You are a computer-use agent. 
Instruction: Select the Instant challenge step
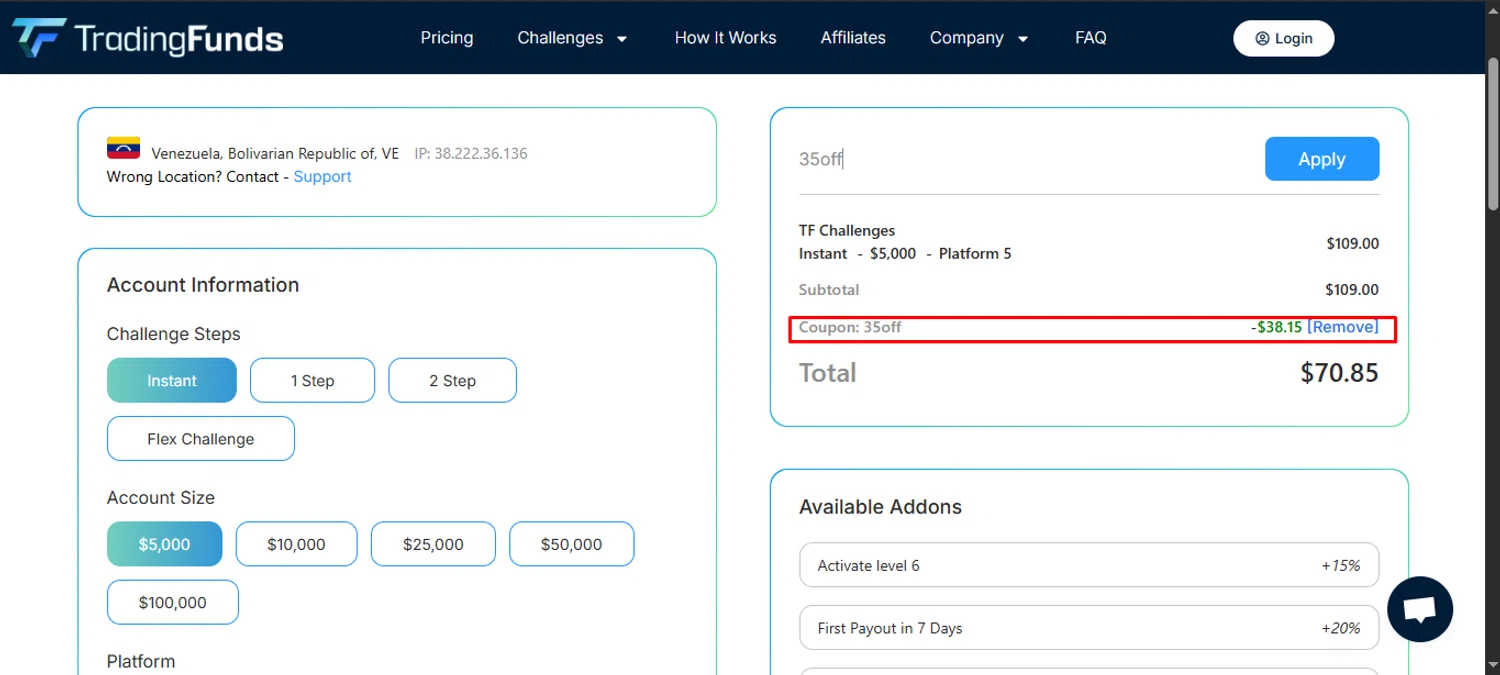click(172, 380)
